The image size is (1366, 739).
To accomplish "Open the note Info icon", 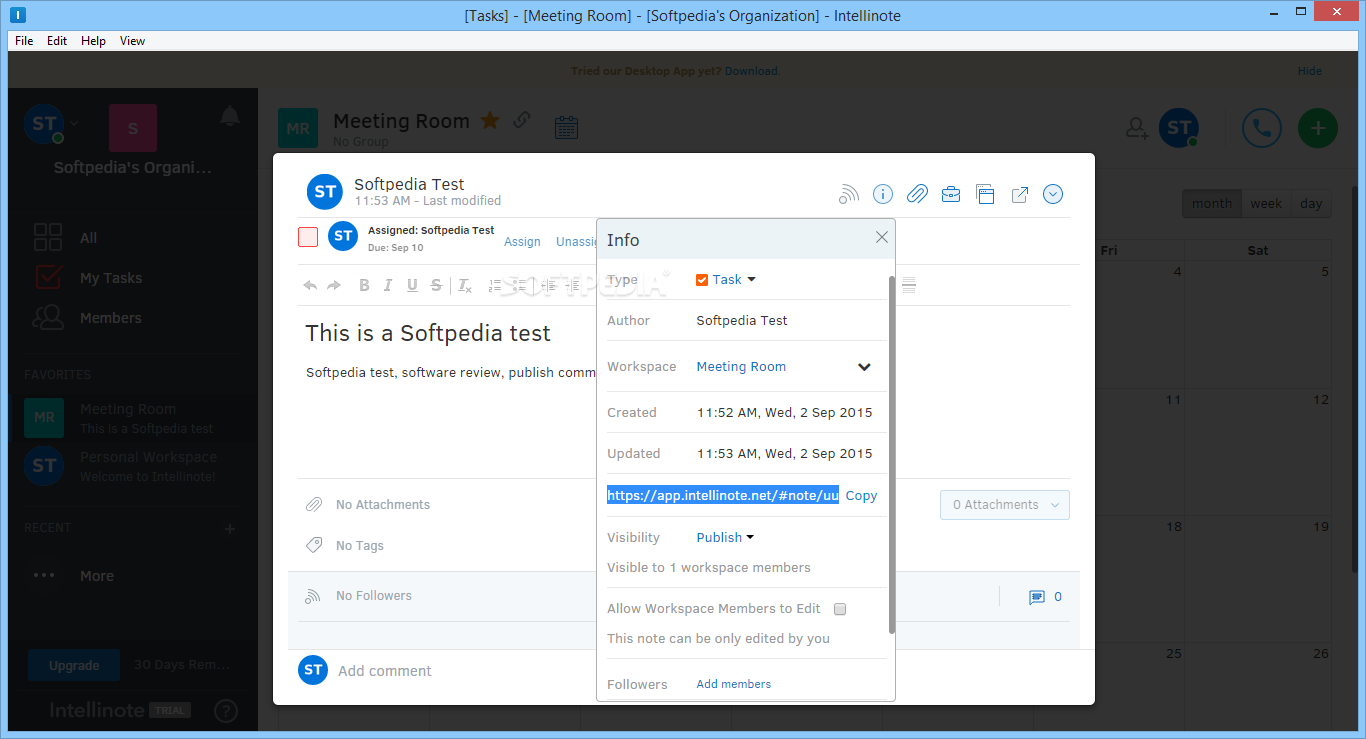I will click(x=883, y=194).
